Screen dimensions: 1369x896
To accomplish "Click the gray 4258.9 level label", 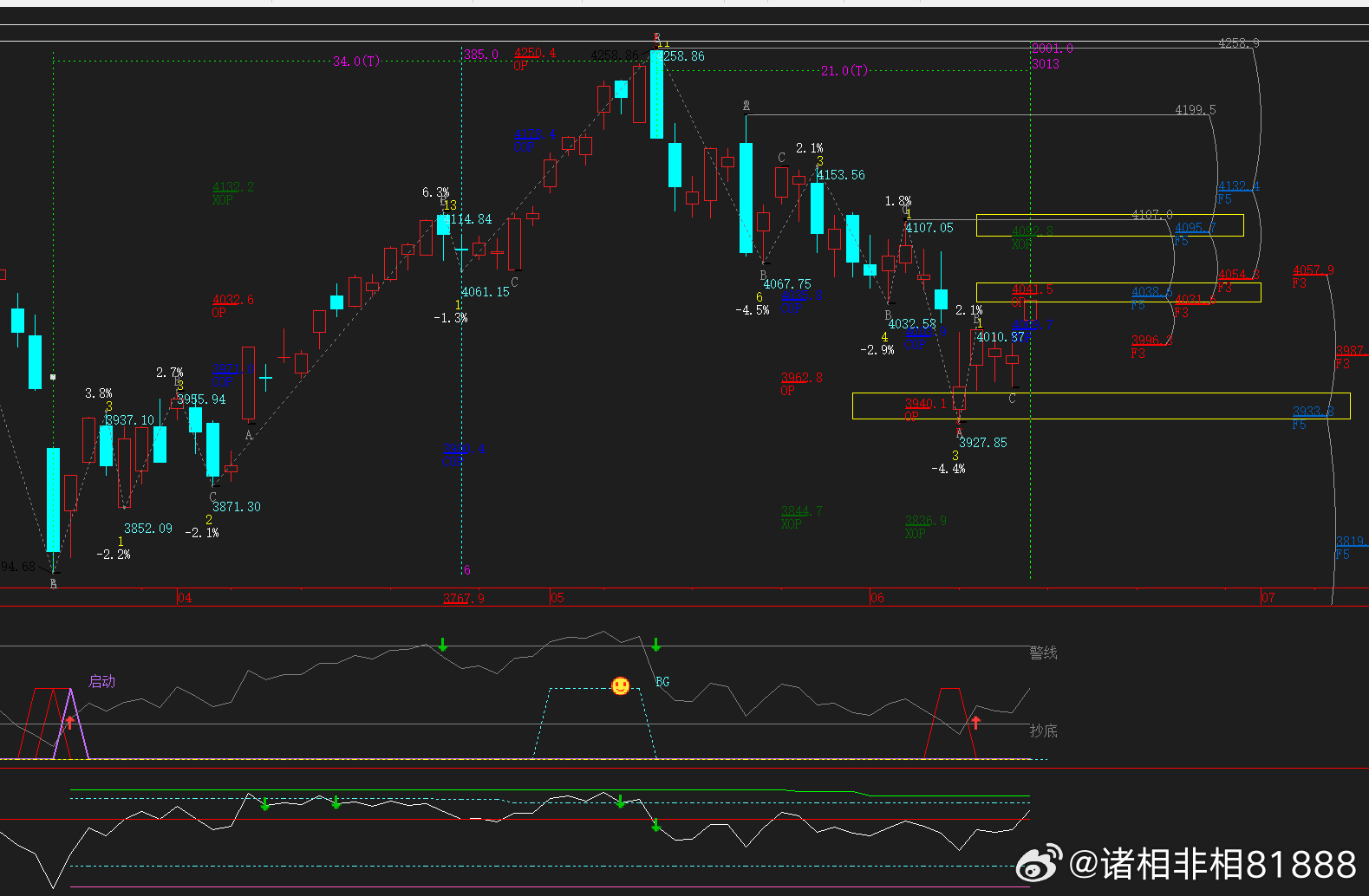I will coord(1239,43).
